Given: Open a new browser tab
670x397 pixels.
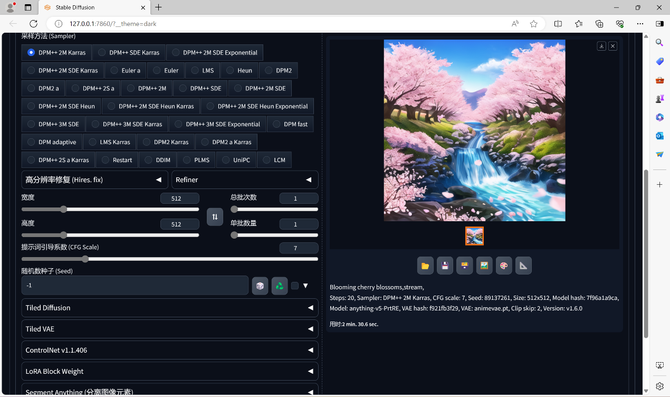Looking at the screenshot, I should click(x=159, y=7).
